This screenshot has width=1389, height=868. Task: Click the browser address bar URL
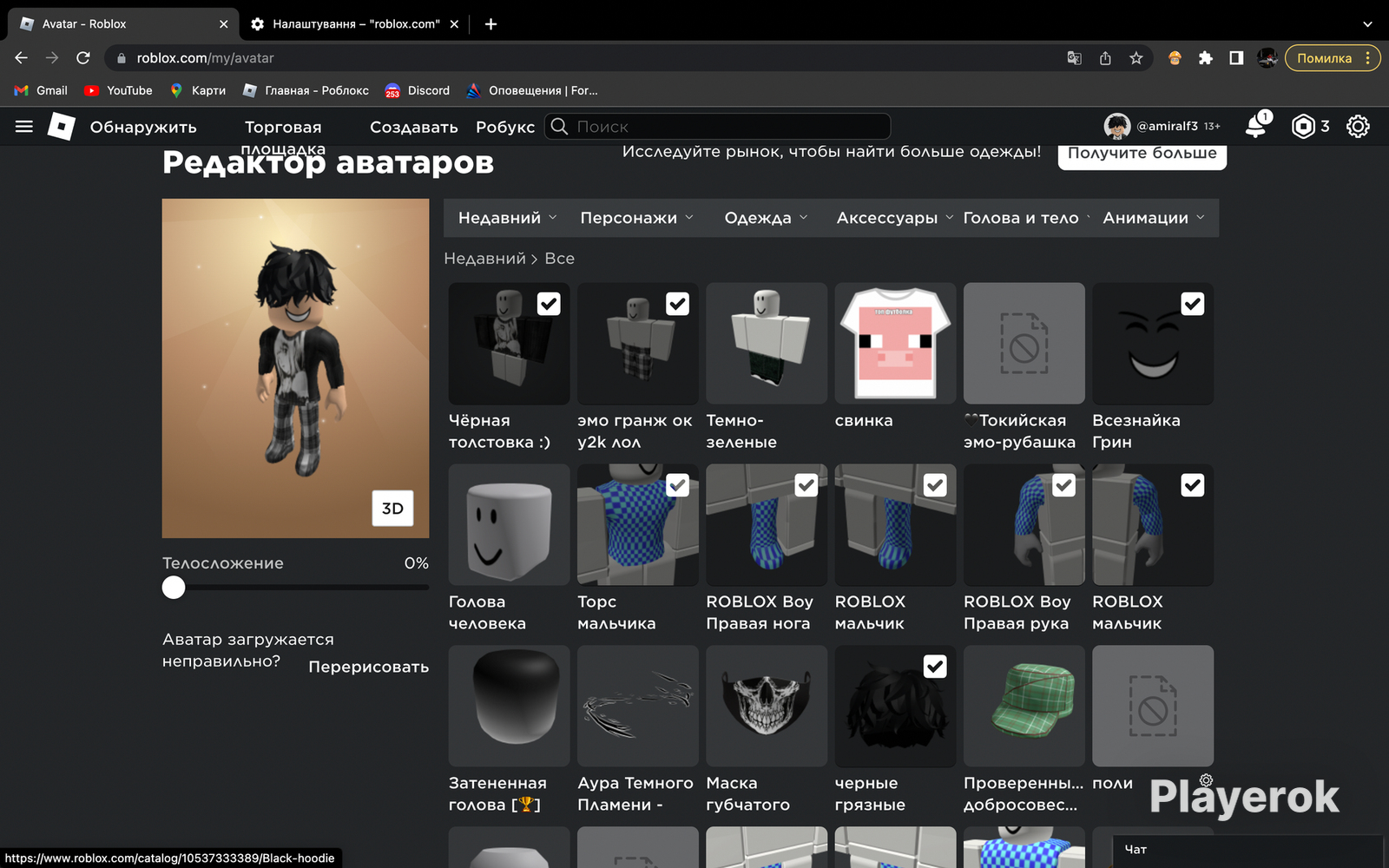205,58
